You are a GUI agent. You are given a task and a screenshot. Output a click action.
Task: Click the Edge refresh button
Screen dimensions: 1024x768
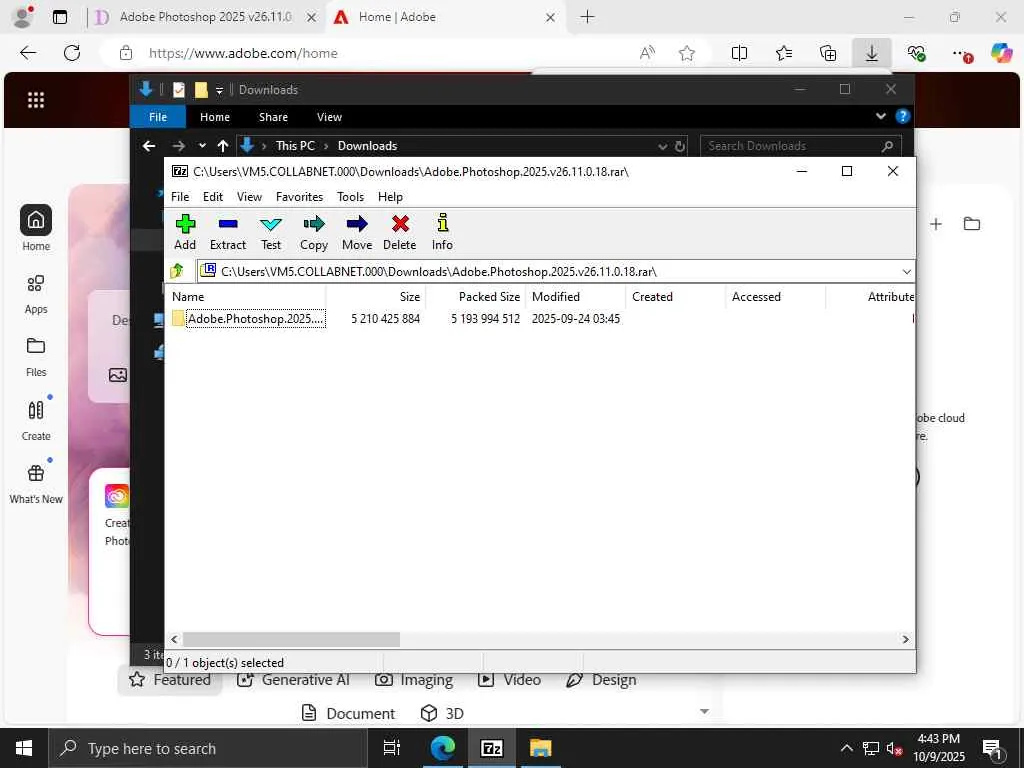pos(72,53)
